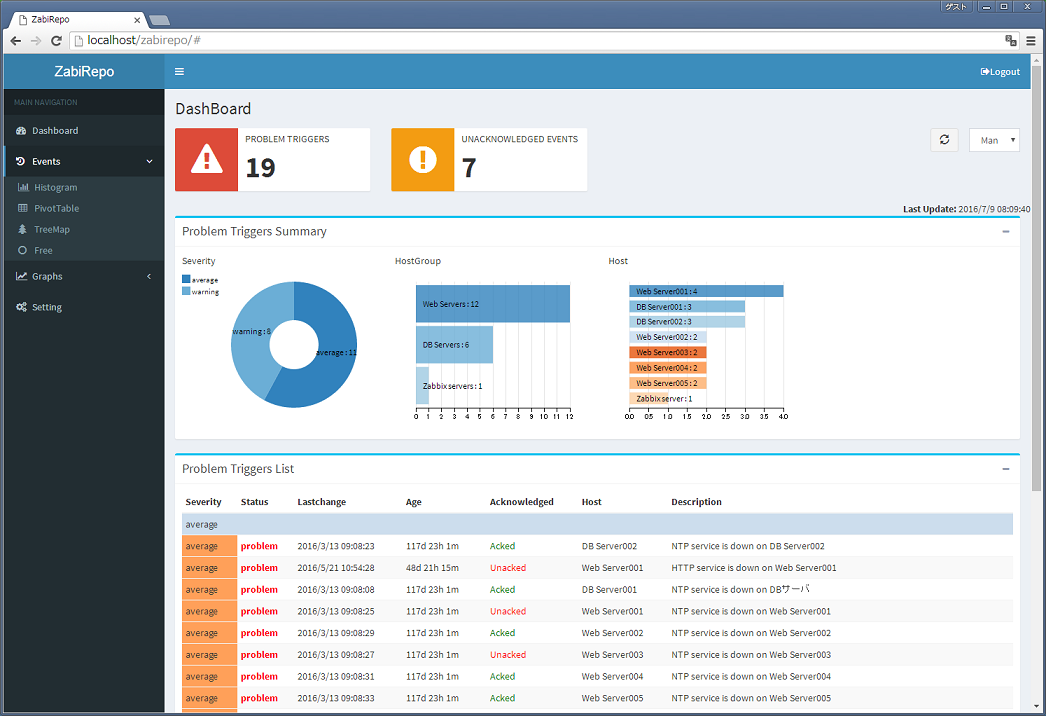Click the average legend color swatch
The height and width of the screenshot is (716, 1046).
pos(186,280)
